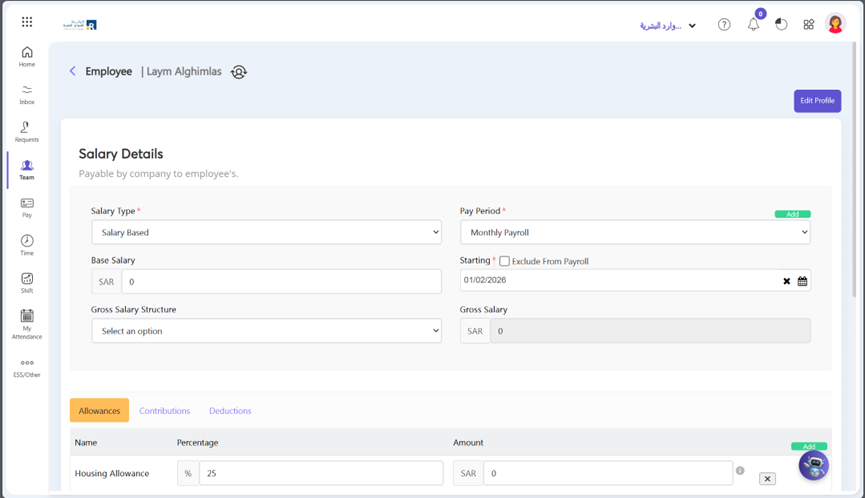Clear the Starting date with X icon
Screen dimensions: 865x498
click(x=786, y=282)
